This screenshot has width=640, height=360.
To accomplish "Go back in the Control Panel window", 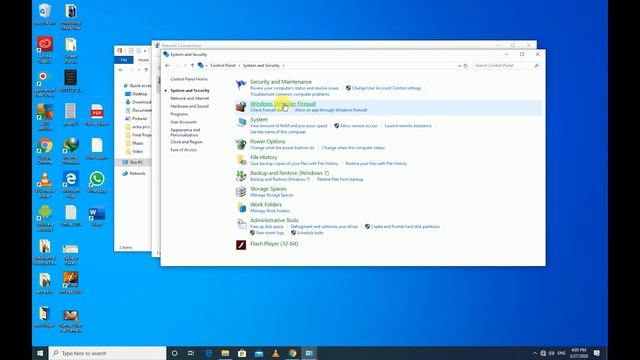I will tap(167, 65).
